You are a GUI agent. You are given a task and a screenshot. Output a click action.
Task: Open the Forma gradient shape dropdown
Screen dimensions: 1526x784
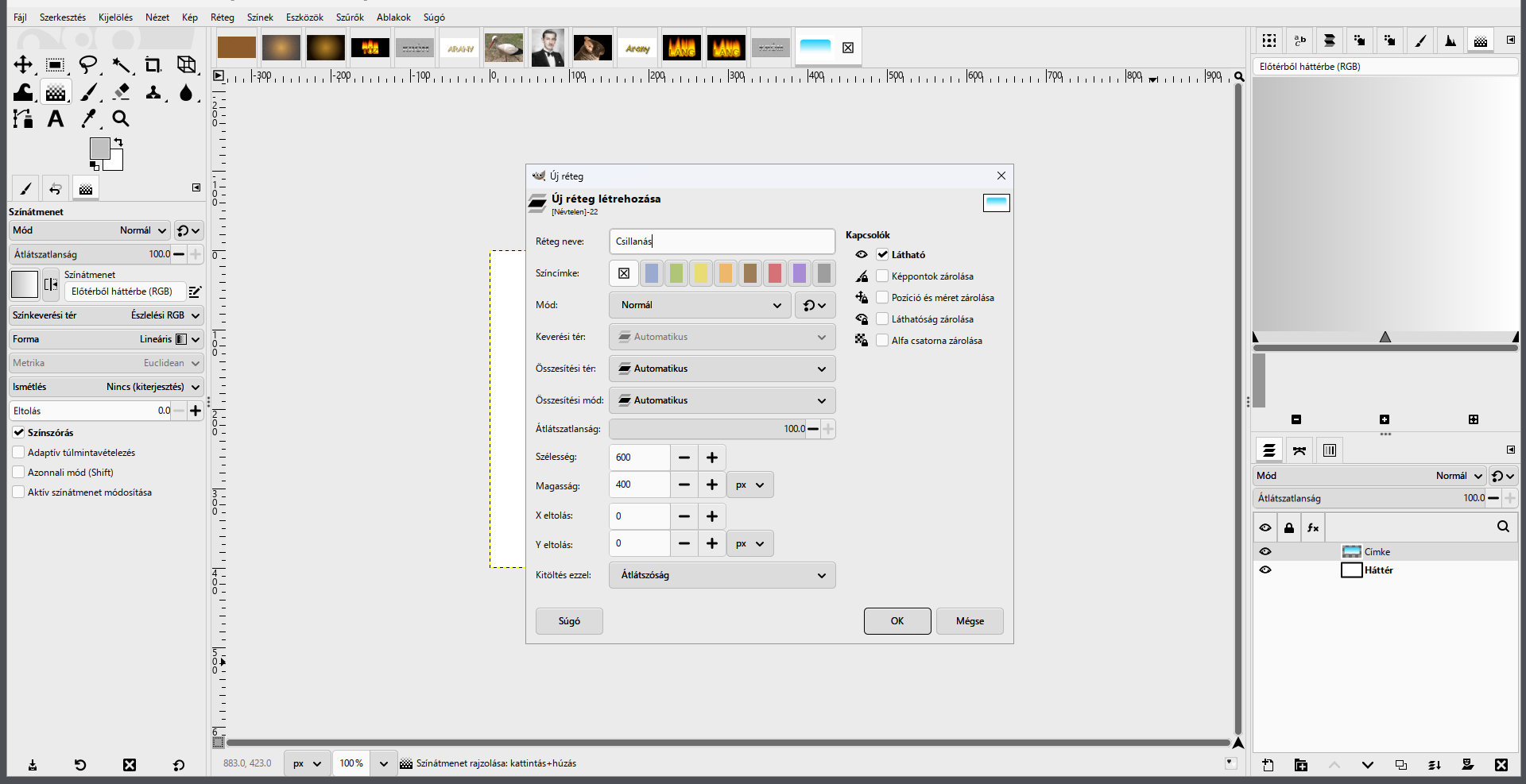[107, 339]
